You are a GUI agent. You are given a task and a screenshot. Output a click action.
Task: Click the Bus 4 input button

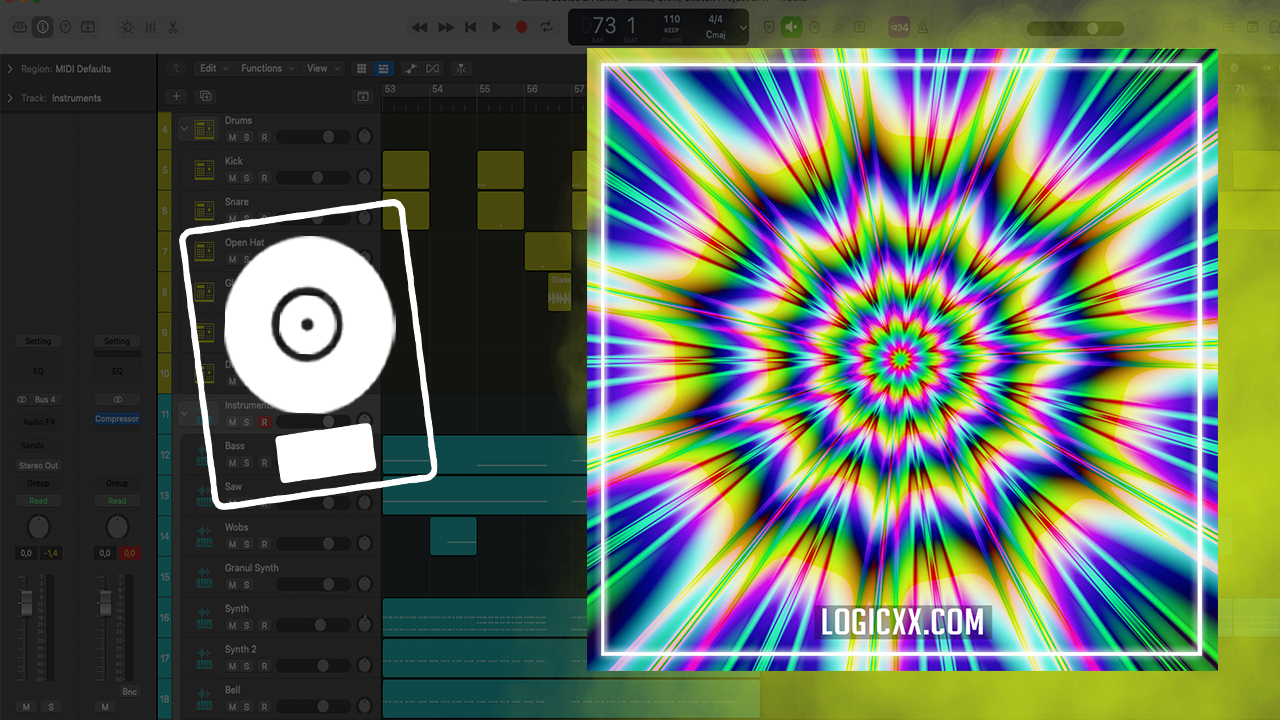(45, 400)
